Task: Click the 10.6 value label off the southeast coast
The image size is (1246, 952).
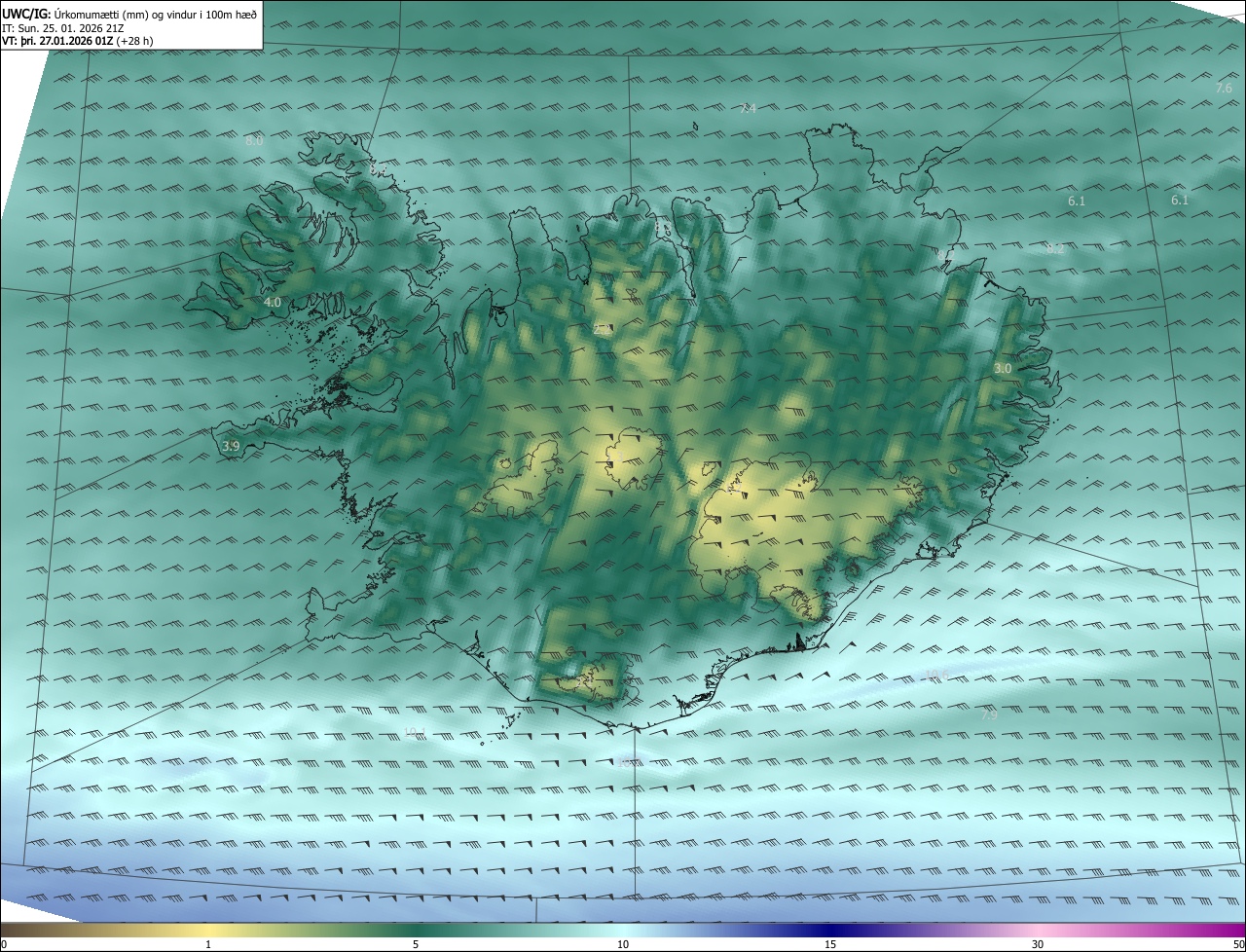Action: pyautogui.click(x=936, y=675)
